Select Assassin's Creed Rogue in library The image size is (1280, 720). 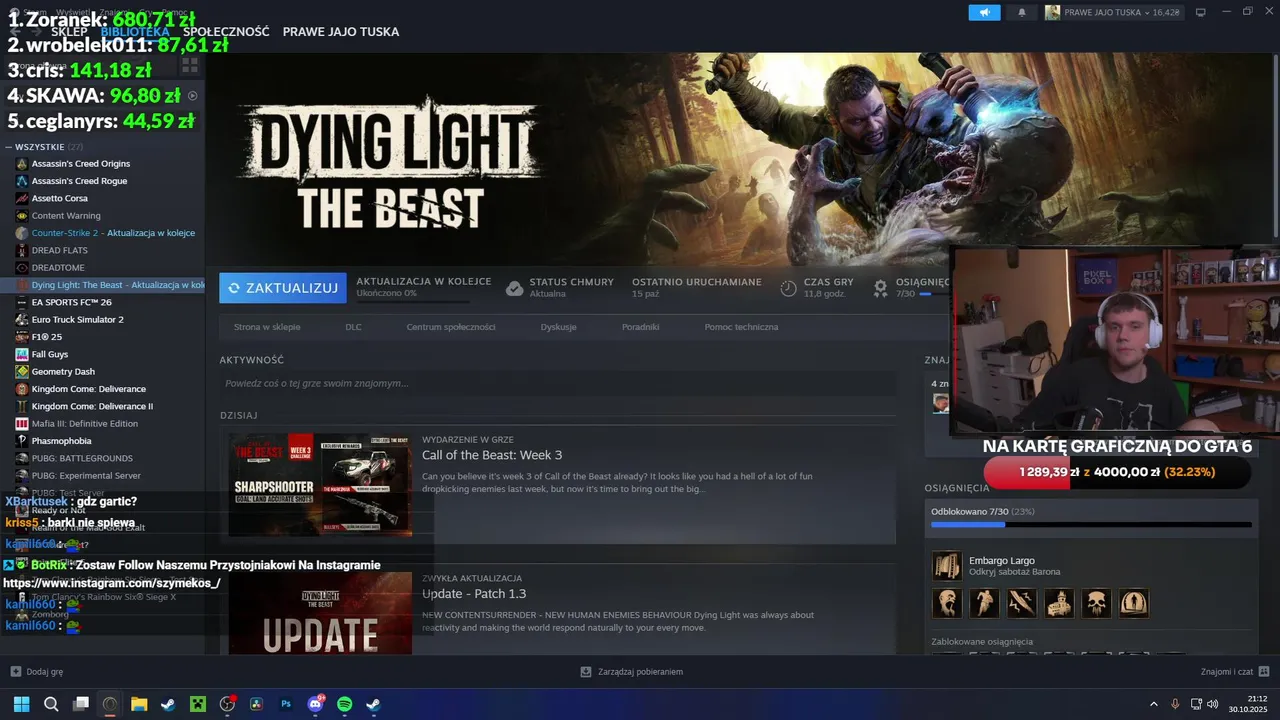pyautogui.click(x=79, y=181)
